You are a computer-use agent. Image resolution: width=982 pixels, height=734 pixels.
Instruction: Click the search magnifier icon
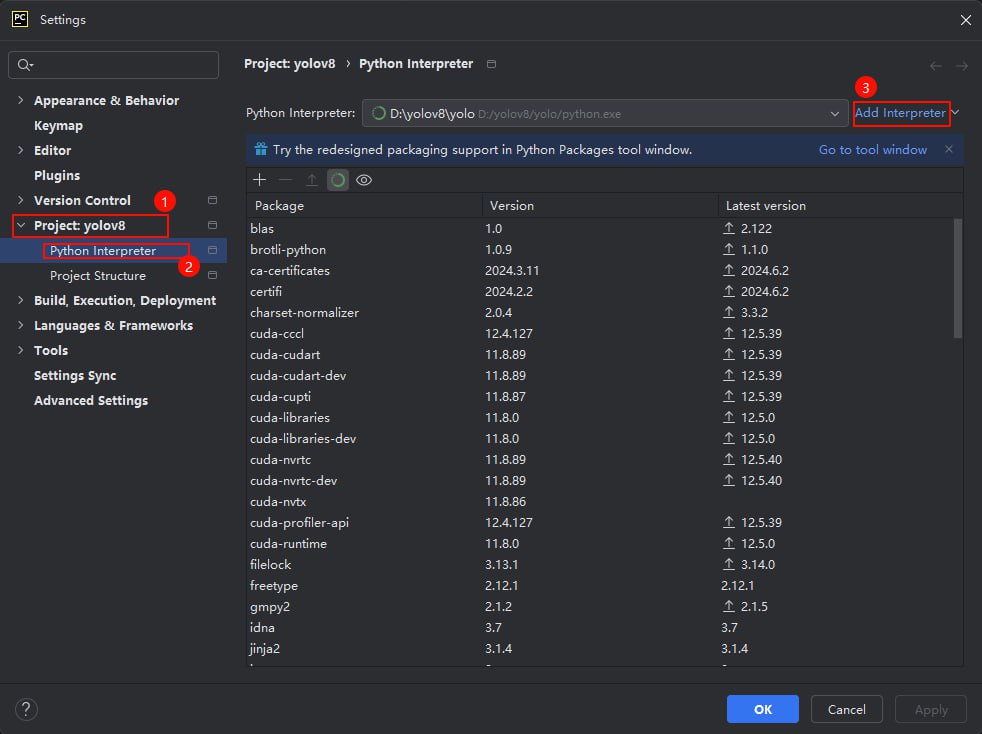point(25,65)
